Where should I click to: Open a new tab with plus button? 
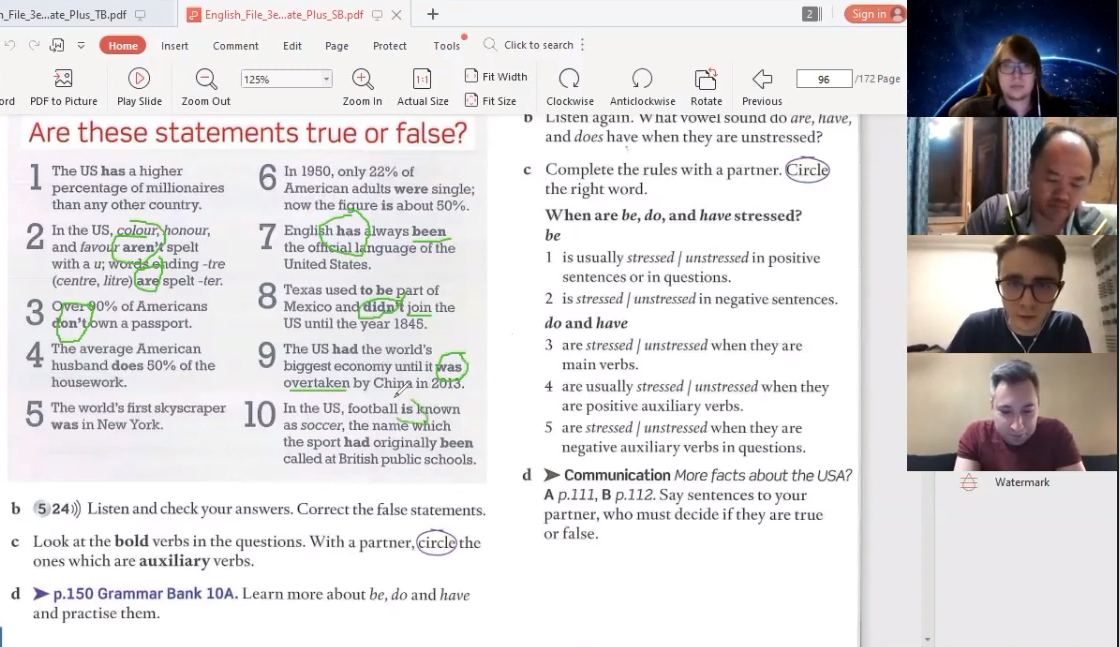433,14
